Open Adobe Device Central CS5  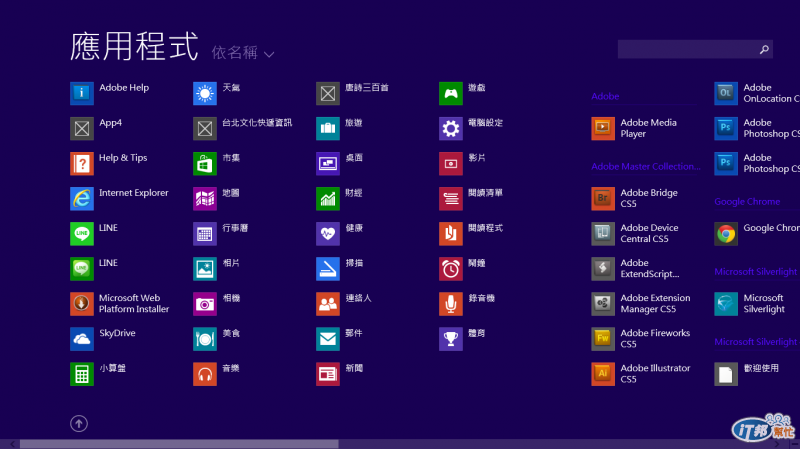click(x=635, y=234)
